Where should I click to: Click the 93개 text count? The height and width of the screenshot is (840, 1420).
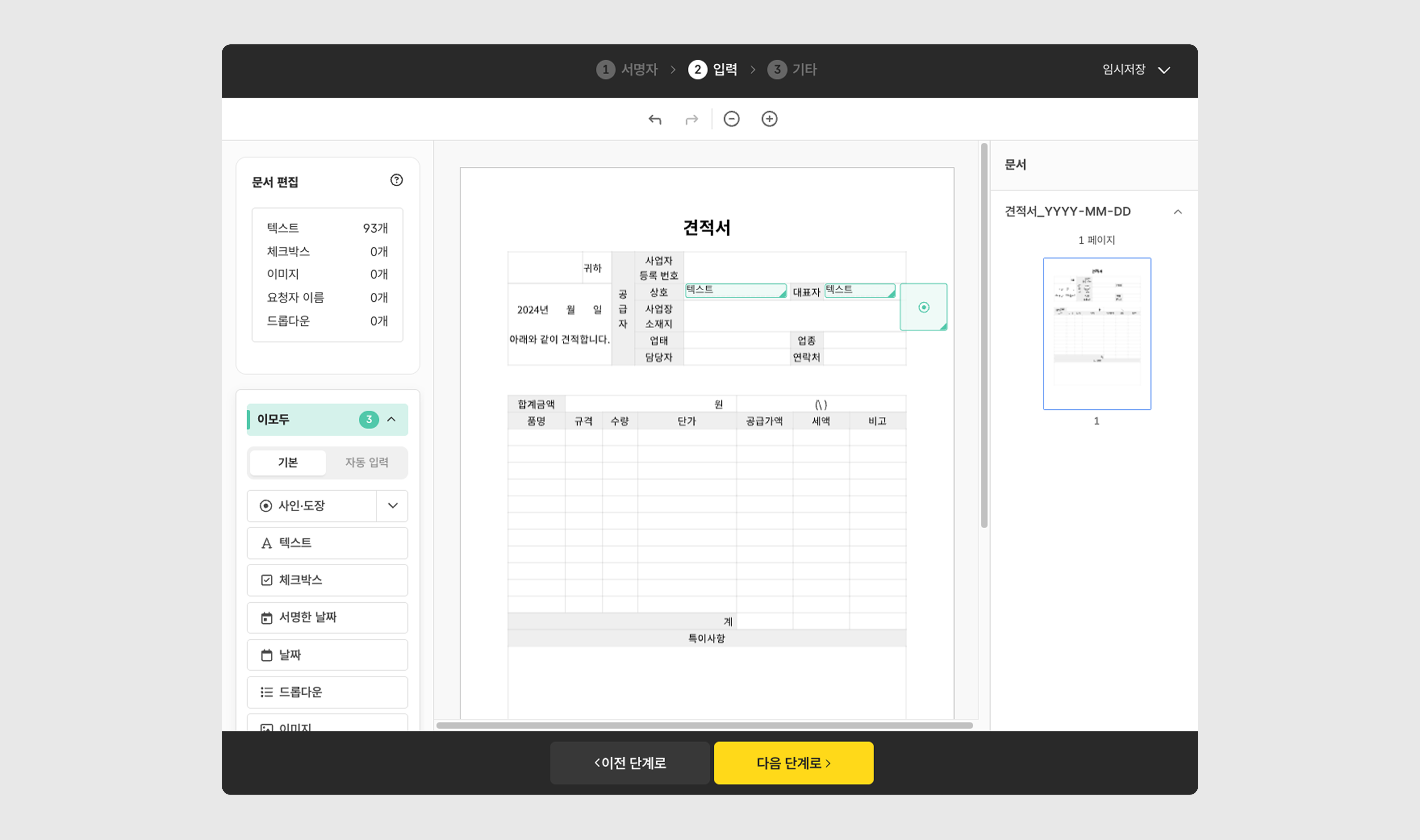tap(375, 228)
